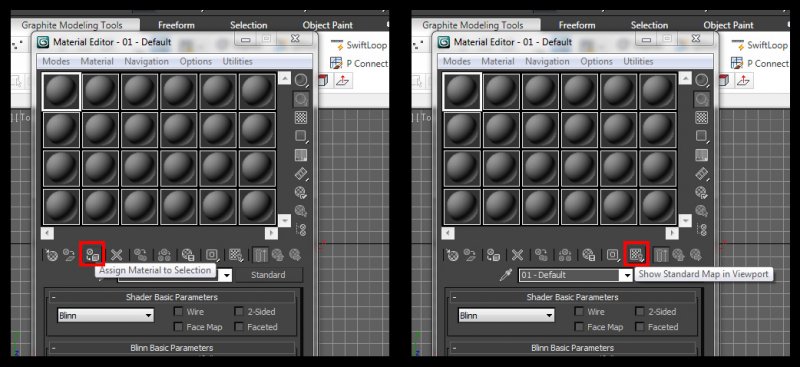Enable Faceted checkbox in left screenshot

(x=239, y=327)
